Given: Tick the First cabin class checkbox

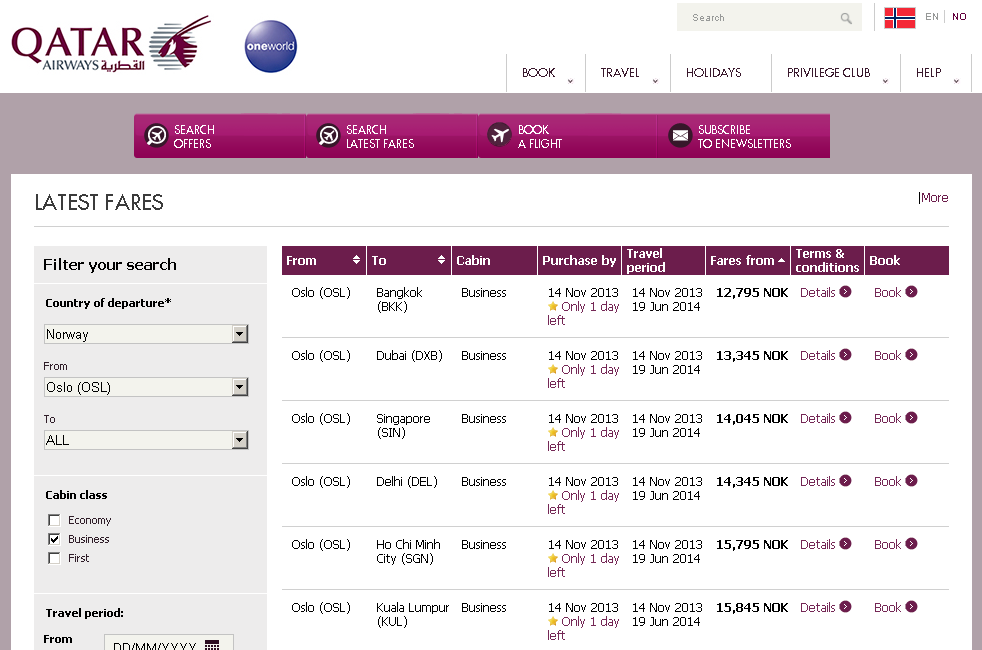Looking at the screenshot, I should (54, 558).
